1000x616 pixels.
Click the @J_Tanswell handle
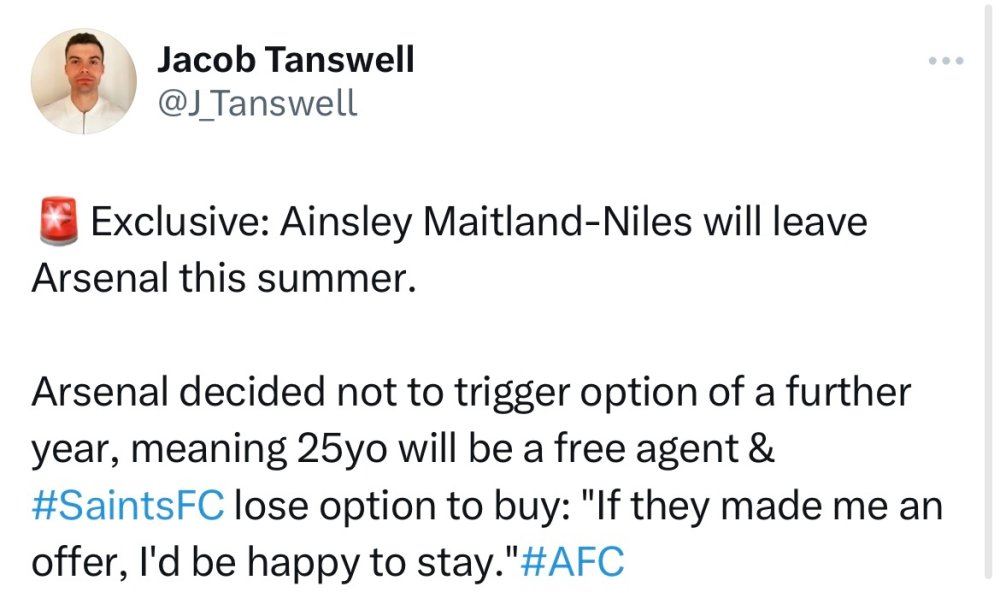click(256, 102)
